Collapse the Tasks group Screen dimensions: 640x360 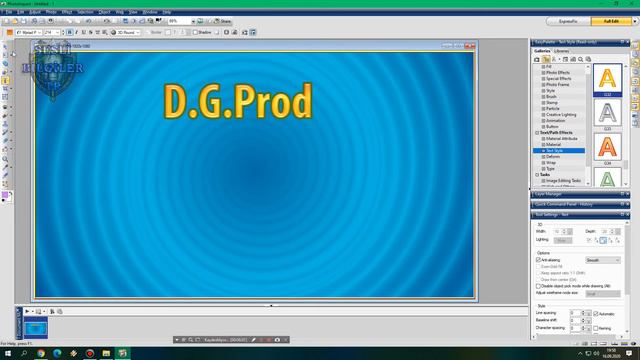tap(537, 175)
